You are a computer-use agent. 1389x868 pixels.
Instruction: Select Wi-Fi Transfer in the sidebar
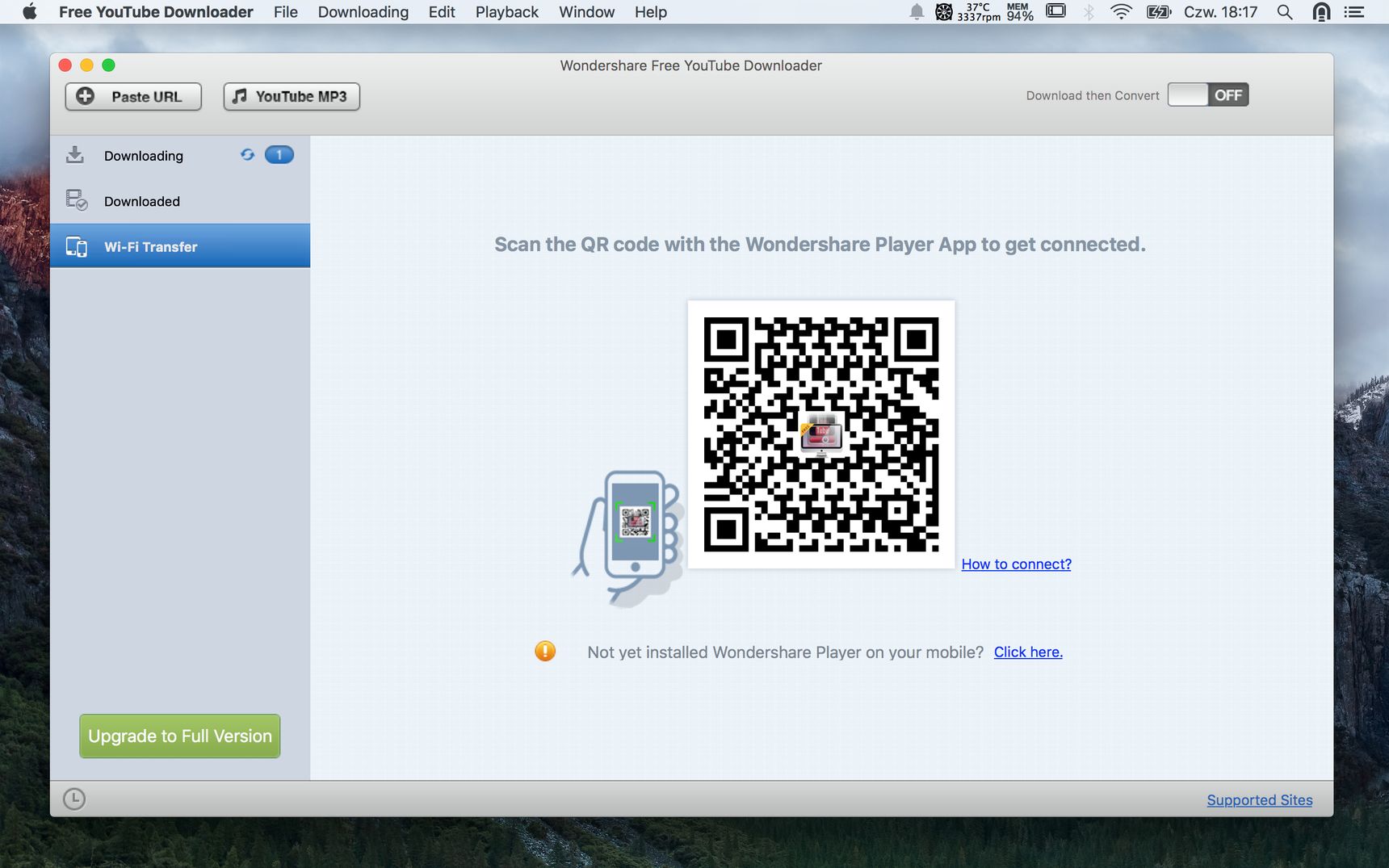(x=180, y=246)
